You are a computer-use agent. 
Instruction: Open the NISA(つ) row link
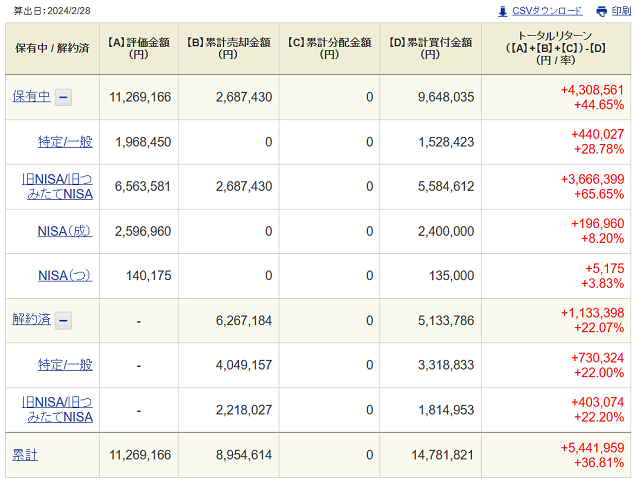tap(65, 276)
